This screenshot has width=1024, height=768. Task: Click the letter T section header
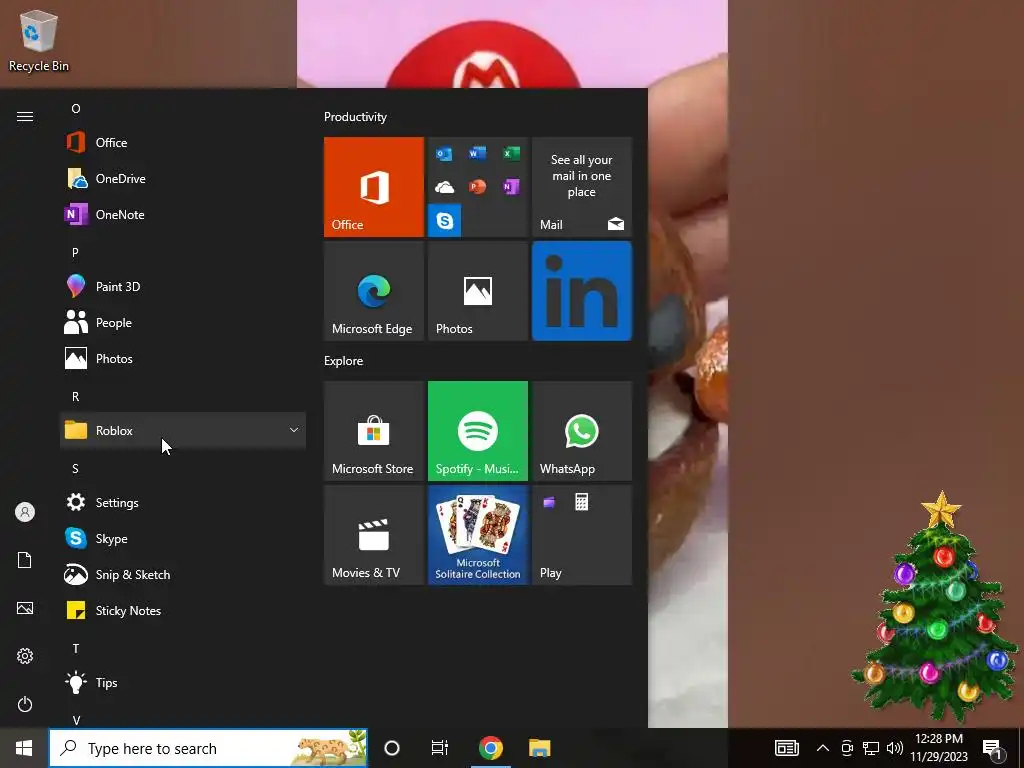(76, 648)
